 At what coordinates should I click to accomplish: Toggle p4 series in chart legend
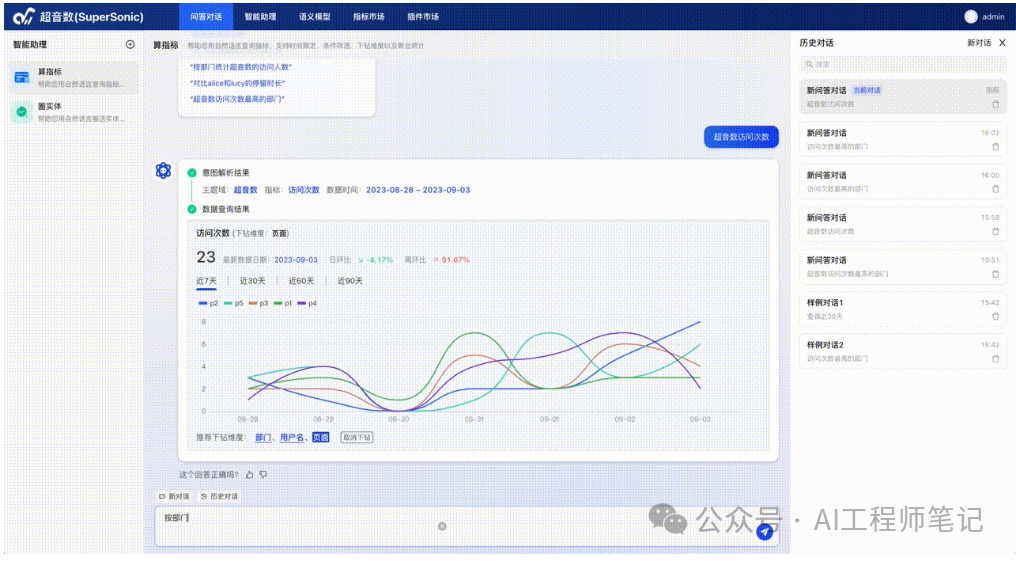pos(307,303)
